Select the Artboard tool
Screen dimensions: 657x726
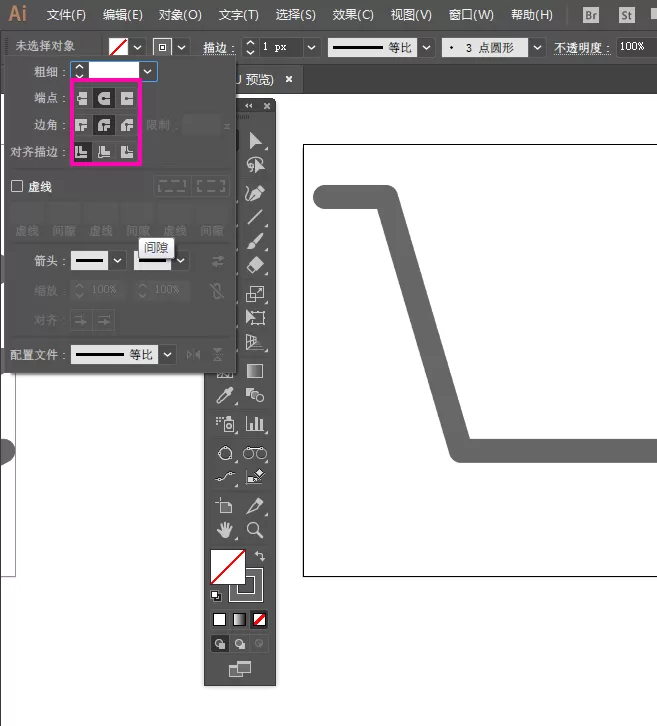coord(225,506)
